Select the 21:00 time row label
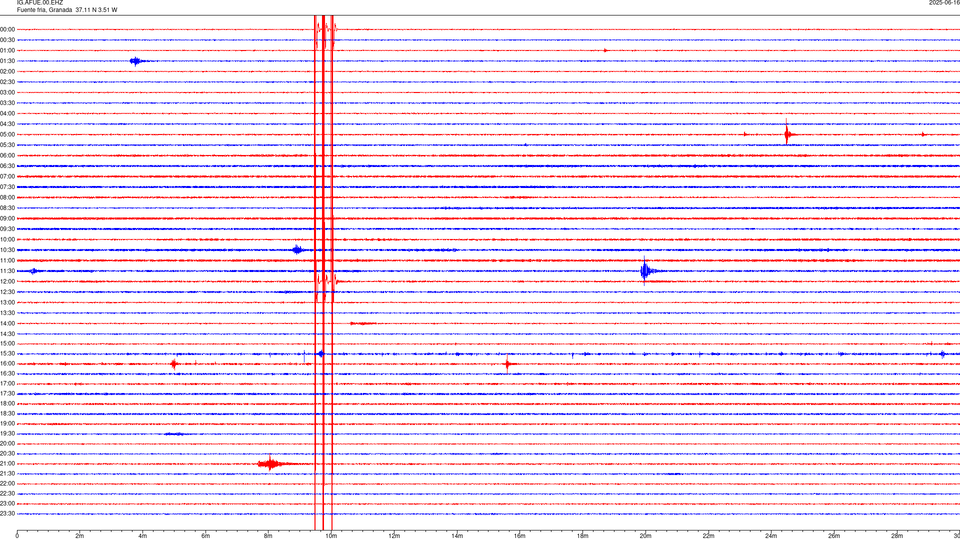Image resolution: width=960 pixels, height=540 pixels. pos(7,463)
